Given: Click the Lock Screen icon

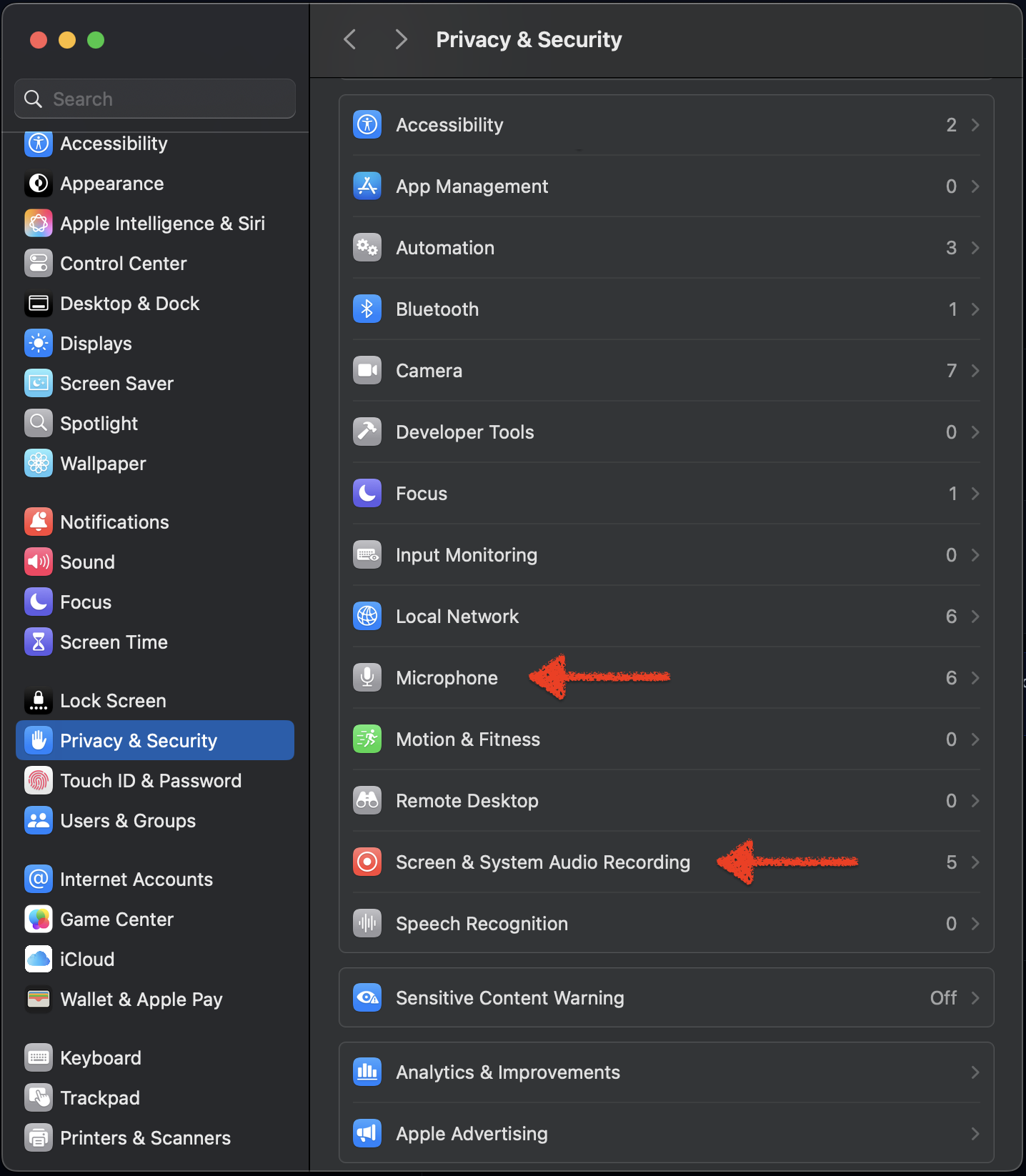Looking at the screenshot, I should [39, 701].
